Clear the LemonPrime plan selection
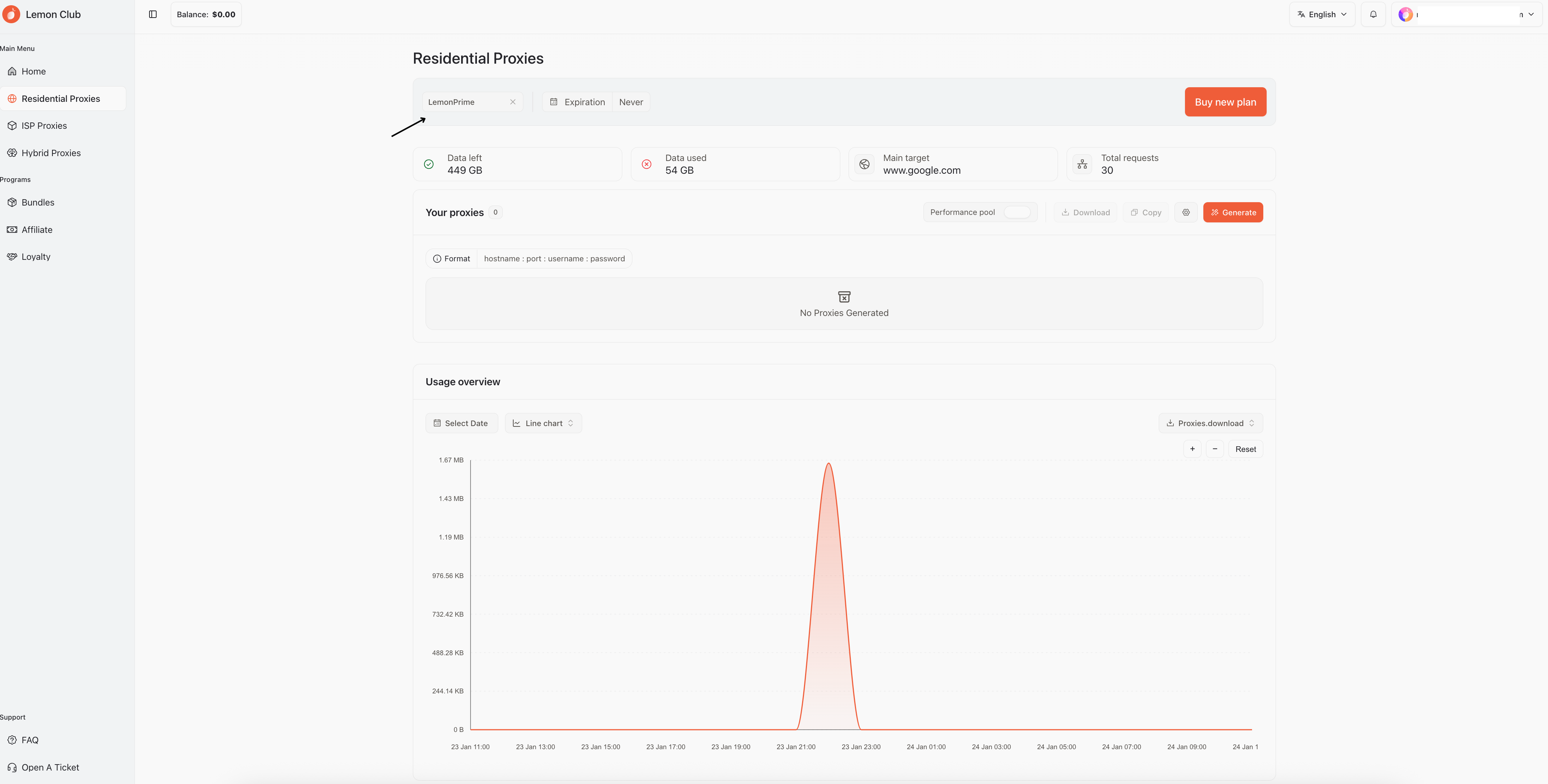This screenshot has width=1548, height=784. [x=513, y=102]
